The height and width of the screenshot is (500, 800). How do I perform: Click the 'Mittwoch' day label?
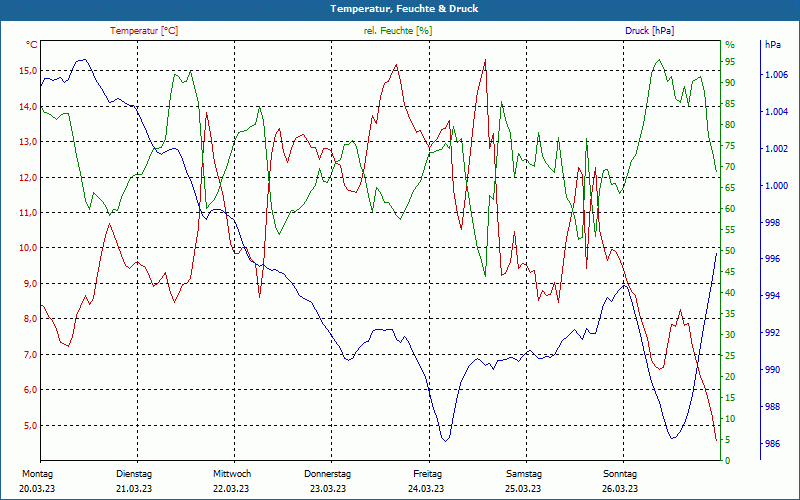(232, 474)
